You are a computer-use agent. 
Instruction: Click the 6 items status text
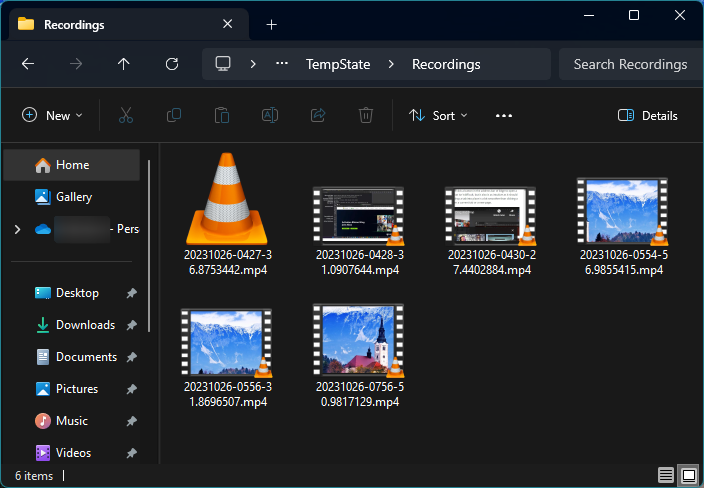pos(34,475)
